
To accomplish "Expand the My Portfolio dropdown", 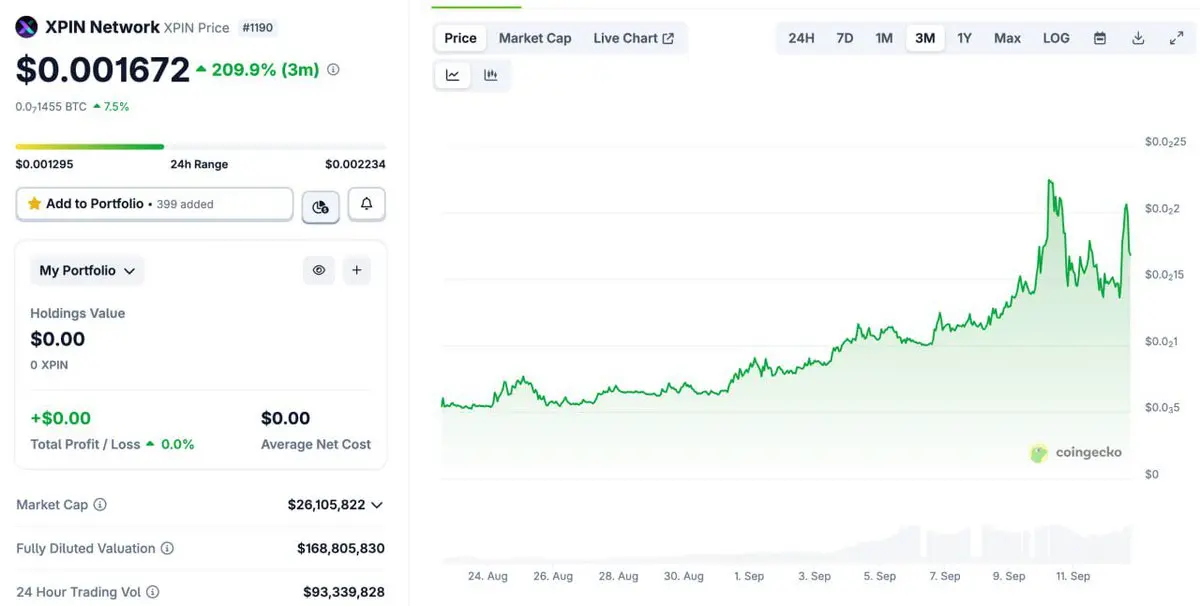I will (x=87, y=271).
